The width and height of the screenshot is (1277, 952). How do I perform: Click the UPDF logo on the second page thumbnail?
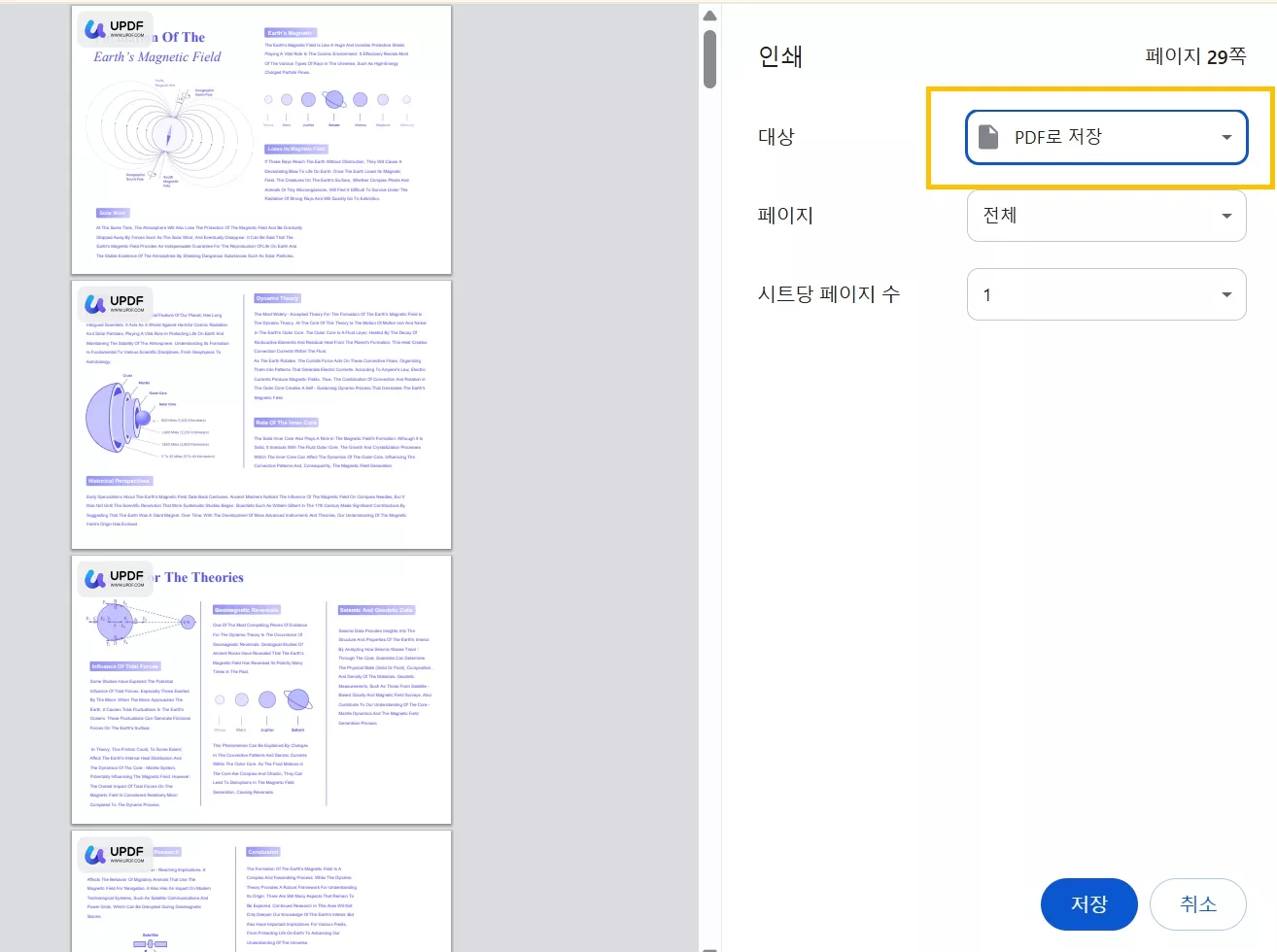coord(114,304)
